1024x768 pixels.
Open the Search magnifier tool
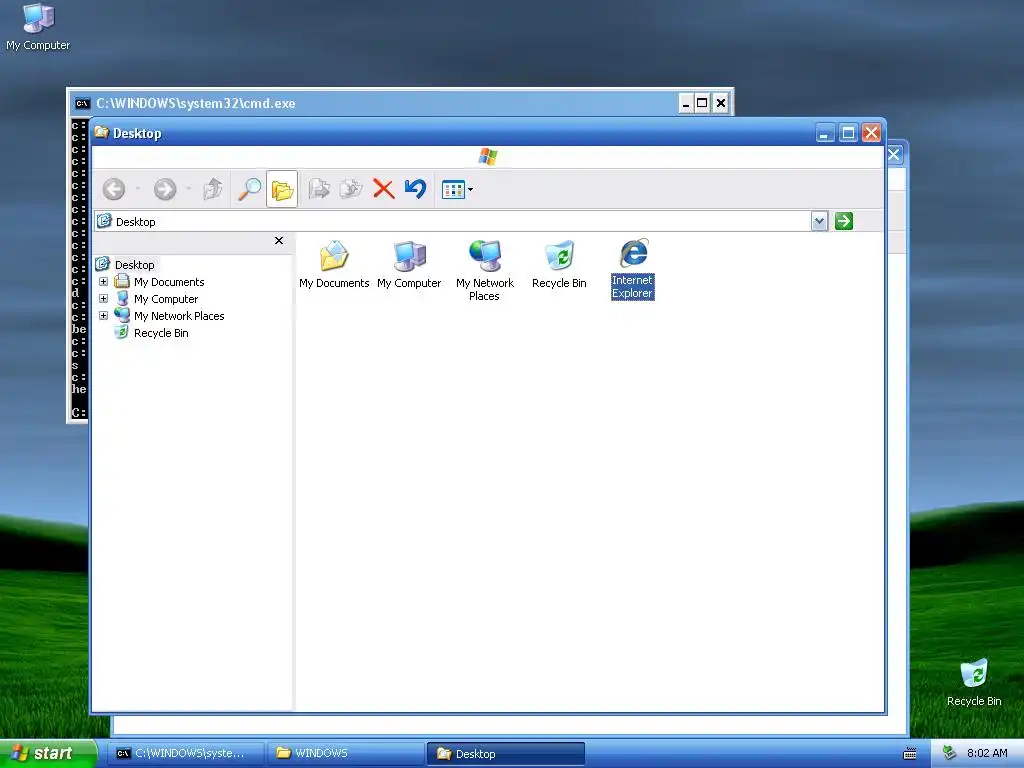(x=249, y=189)
